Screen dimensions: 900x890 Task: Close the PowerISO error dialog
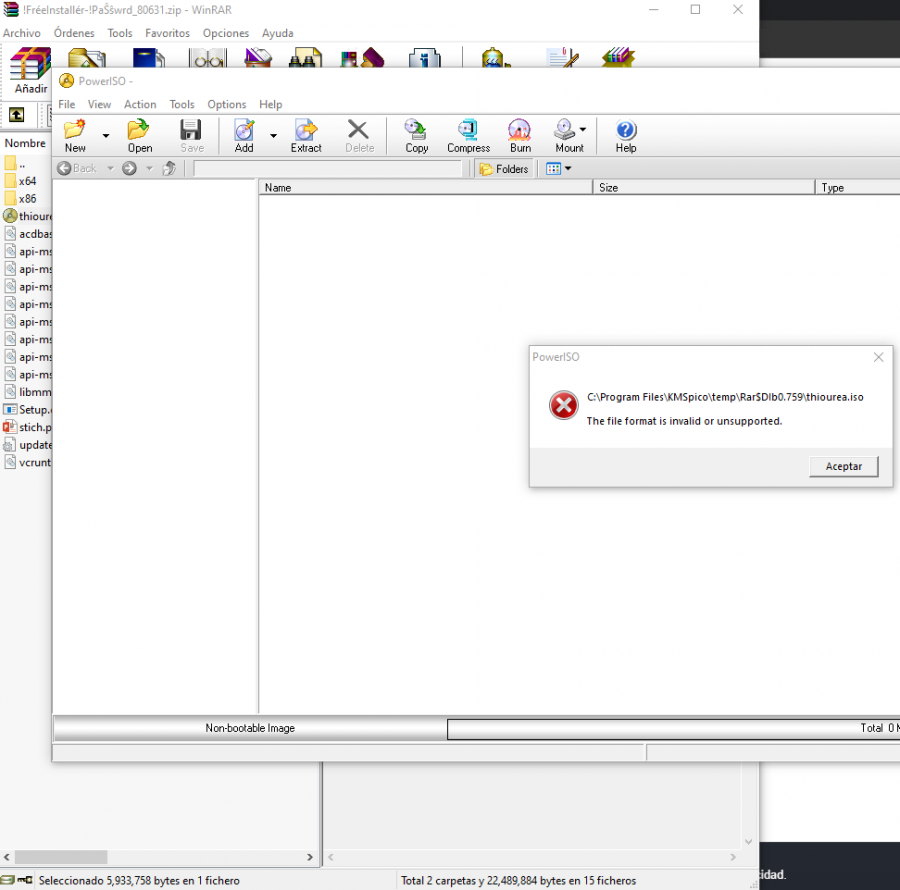pos(878,357)
